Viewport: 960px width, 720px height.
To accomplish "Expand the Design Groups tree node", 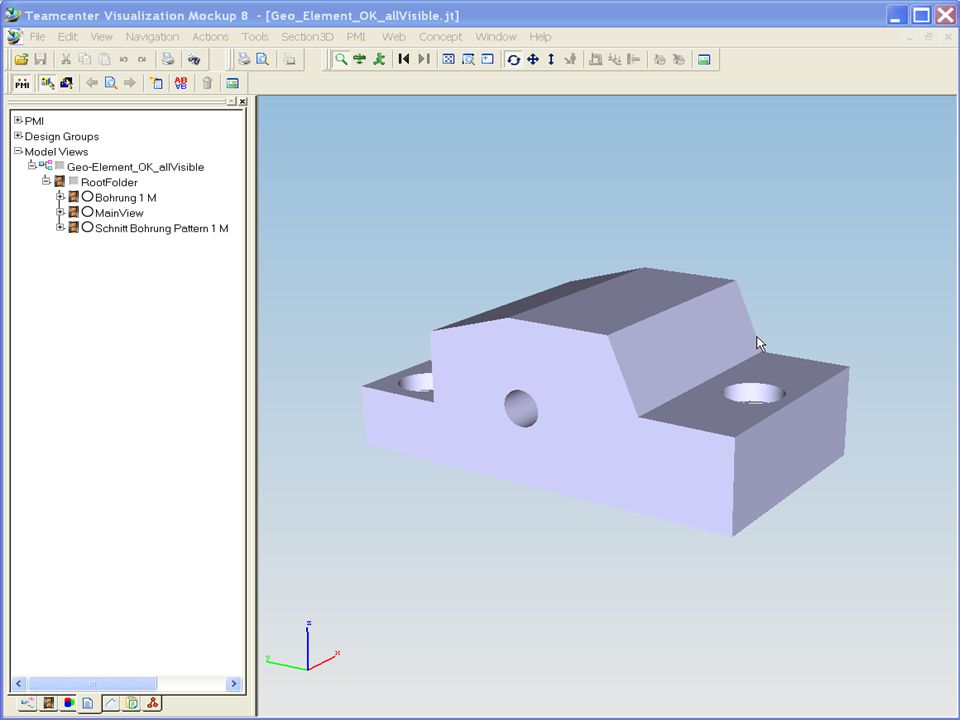I will click(18, 135).
